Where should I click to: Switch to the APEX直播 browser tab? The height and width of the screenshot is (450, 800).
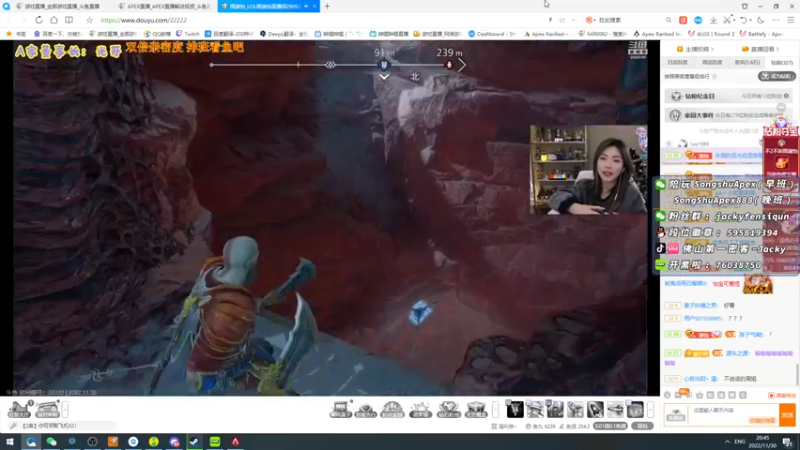(x=165, y=6)
